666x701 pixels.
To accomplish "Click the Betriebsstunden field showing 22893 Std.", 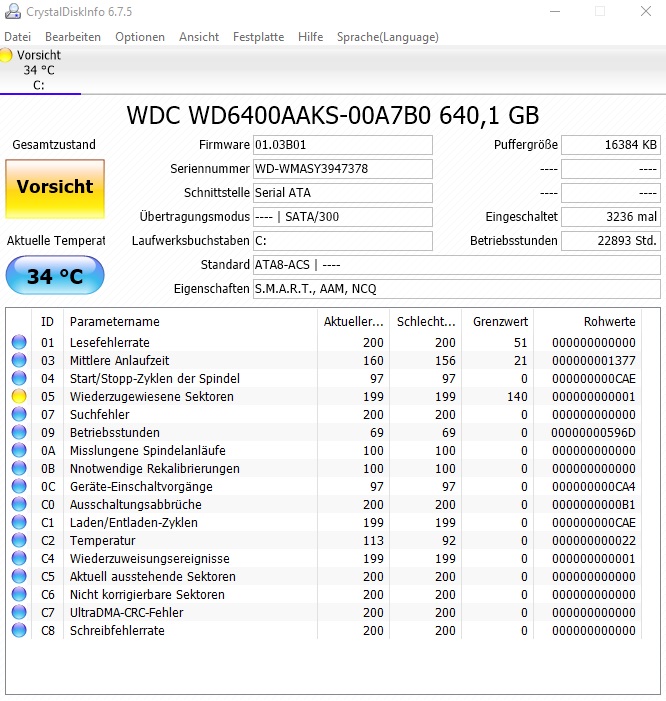I will pos(611,241).
